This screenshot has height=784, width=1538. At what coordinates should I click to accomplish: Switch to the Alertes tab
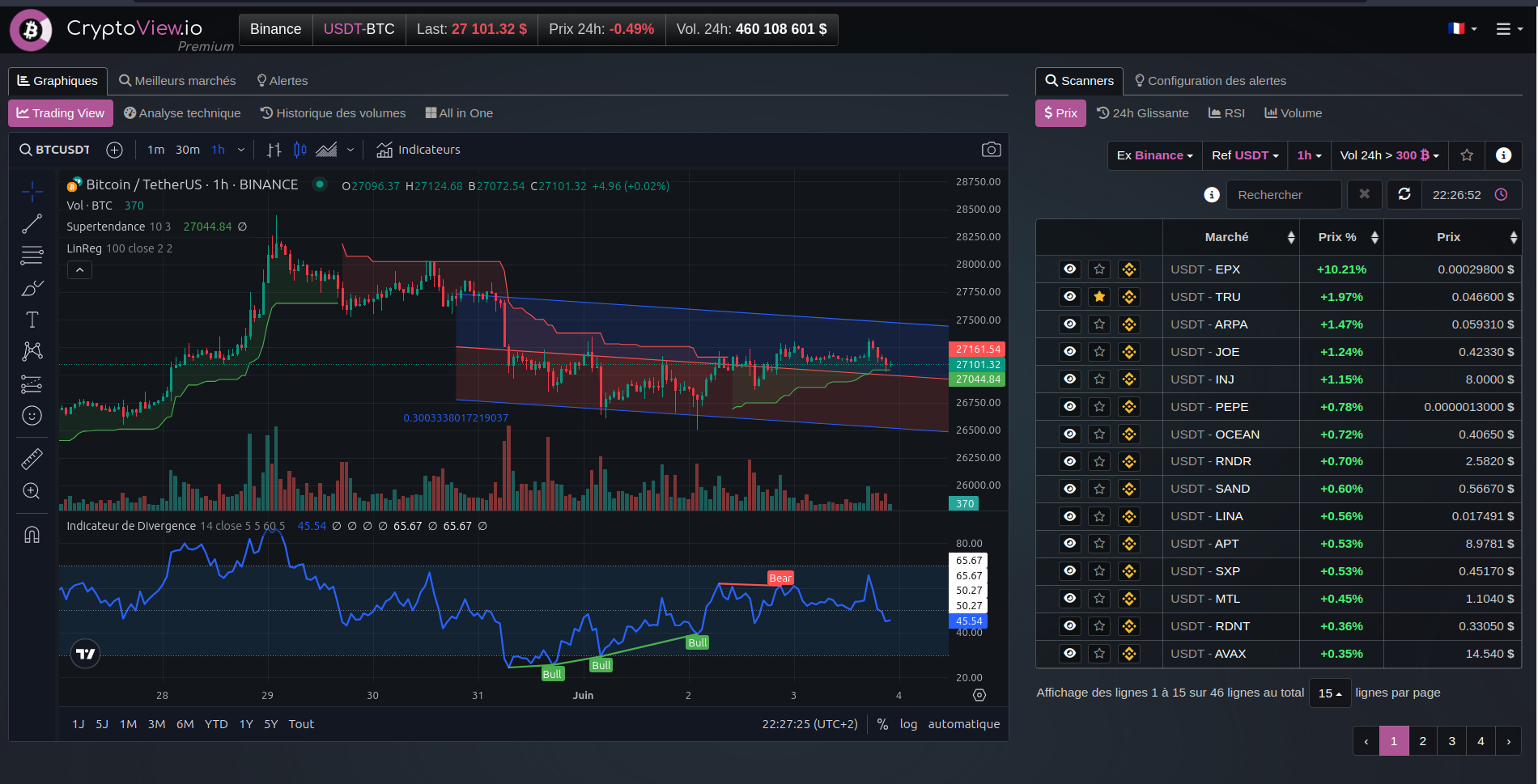(x=283, y=81)
